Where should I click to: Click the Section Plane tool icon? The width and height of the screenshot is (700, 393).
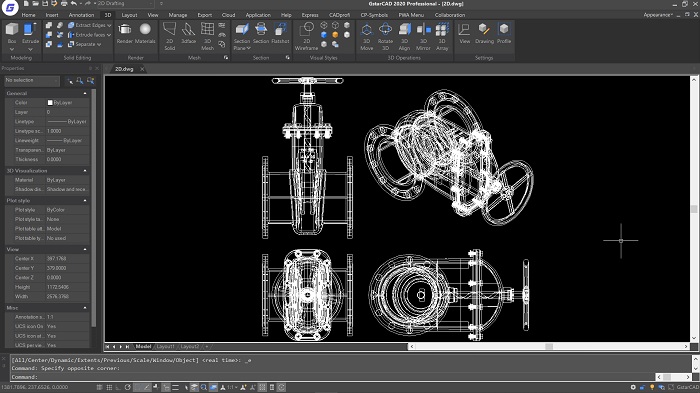242,29
